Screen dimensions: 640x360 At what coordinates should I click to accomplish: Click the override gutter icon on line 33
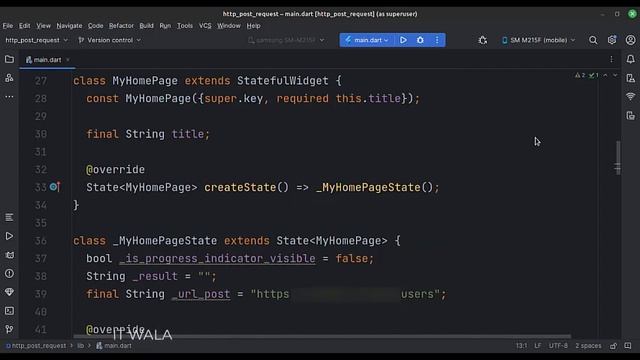pyautogui.click(x=55, y=187)
